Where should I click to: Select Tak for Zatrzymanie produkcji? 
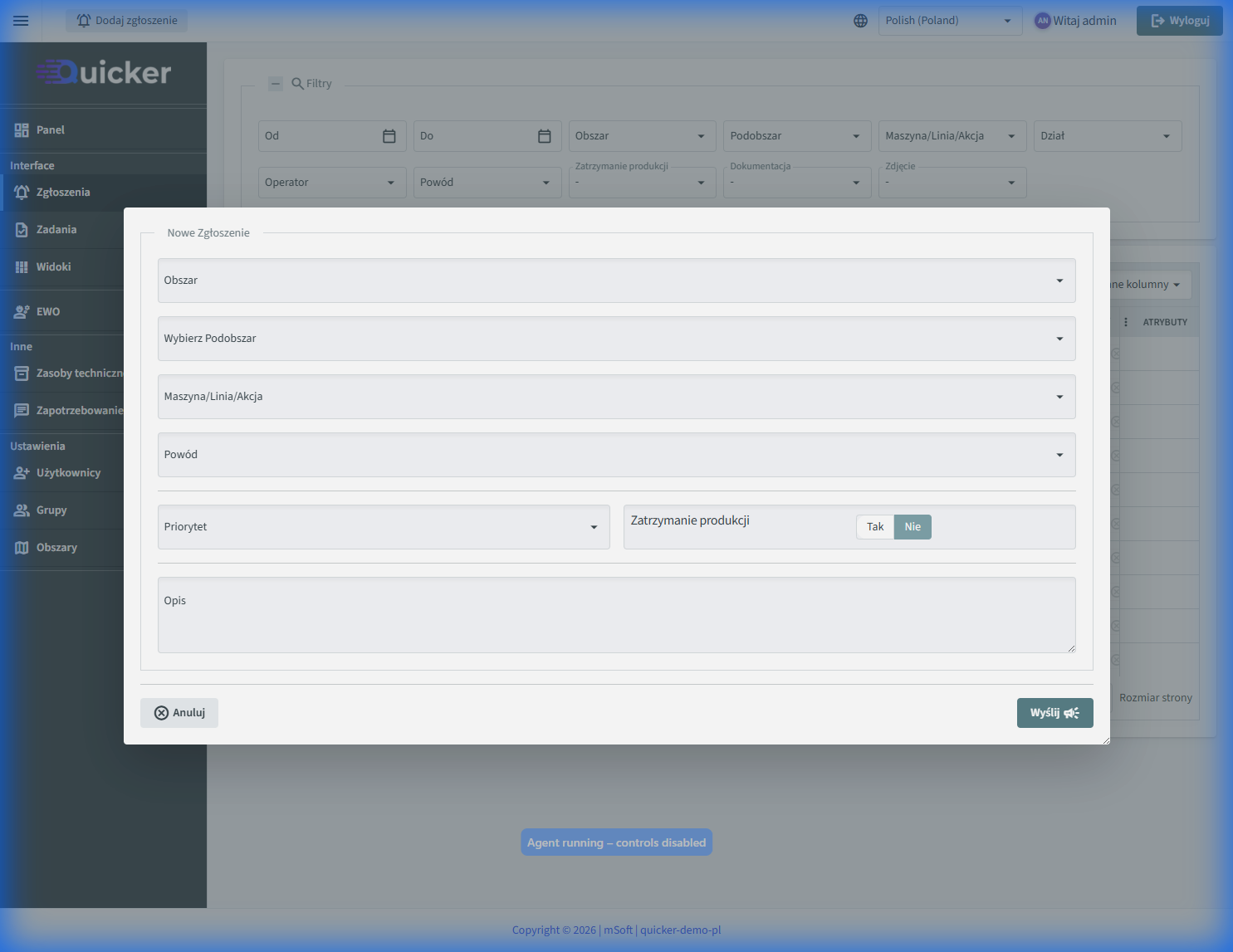(875, 527)
